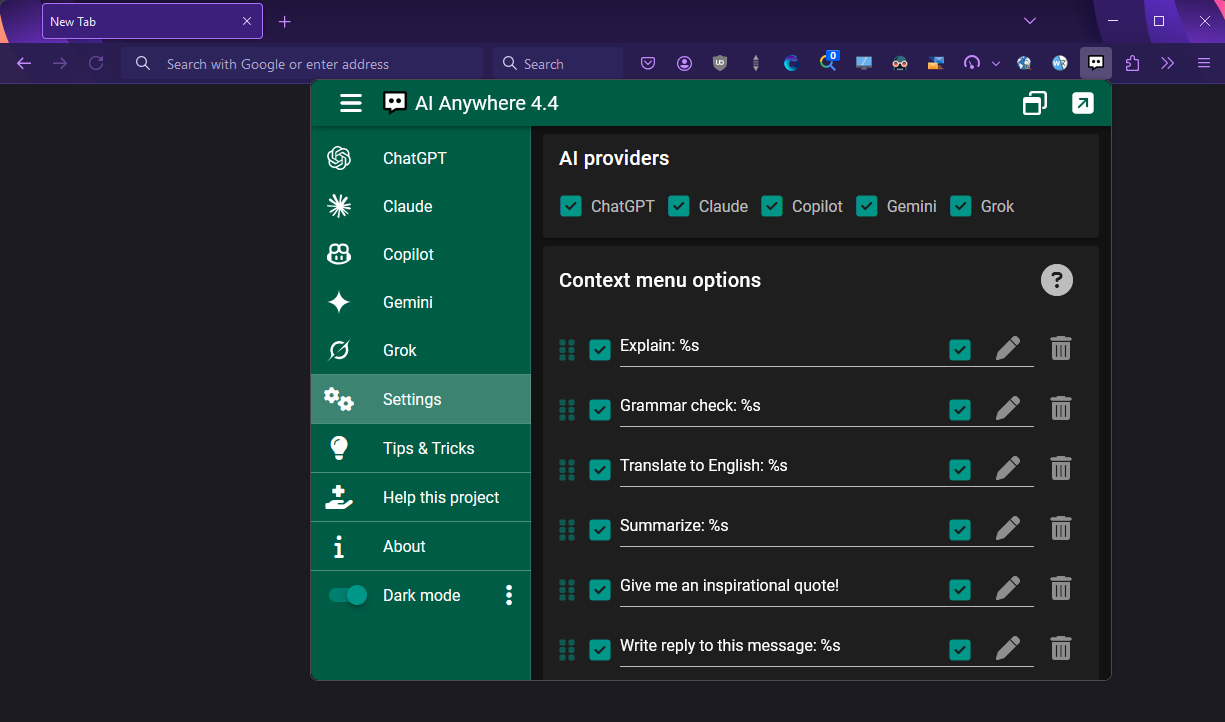Click the AI Anywhere chat bubble logo
The height and width of the screenshot is (722, 1225).
pos(395,103)
